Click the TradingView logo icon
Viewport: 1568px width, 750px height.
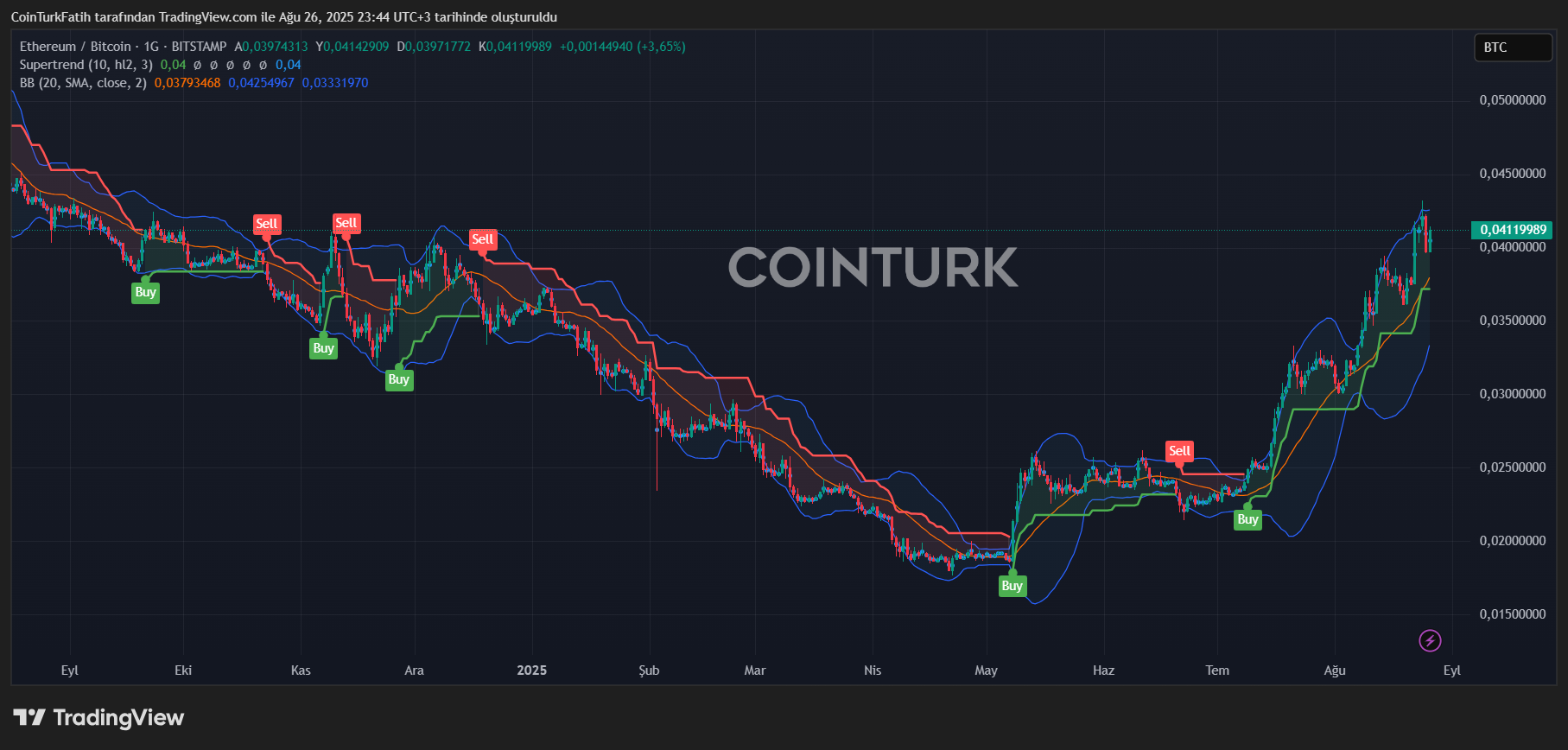(29, 717)
